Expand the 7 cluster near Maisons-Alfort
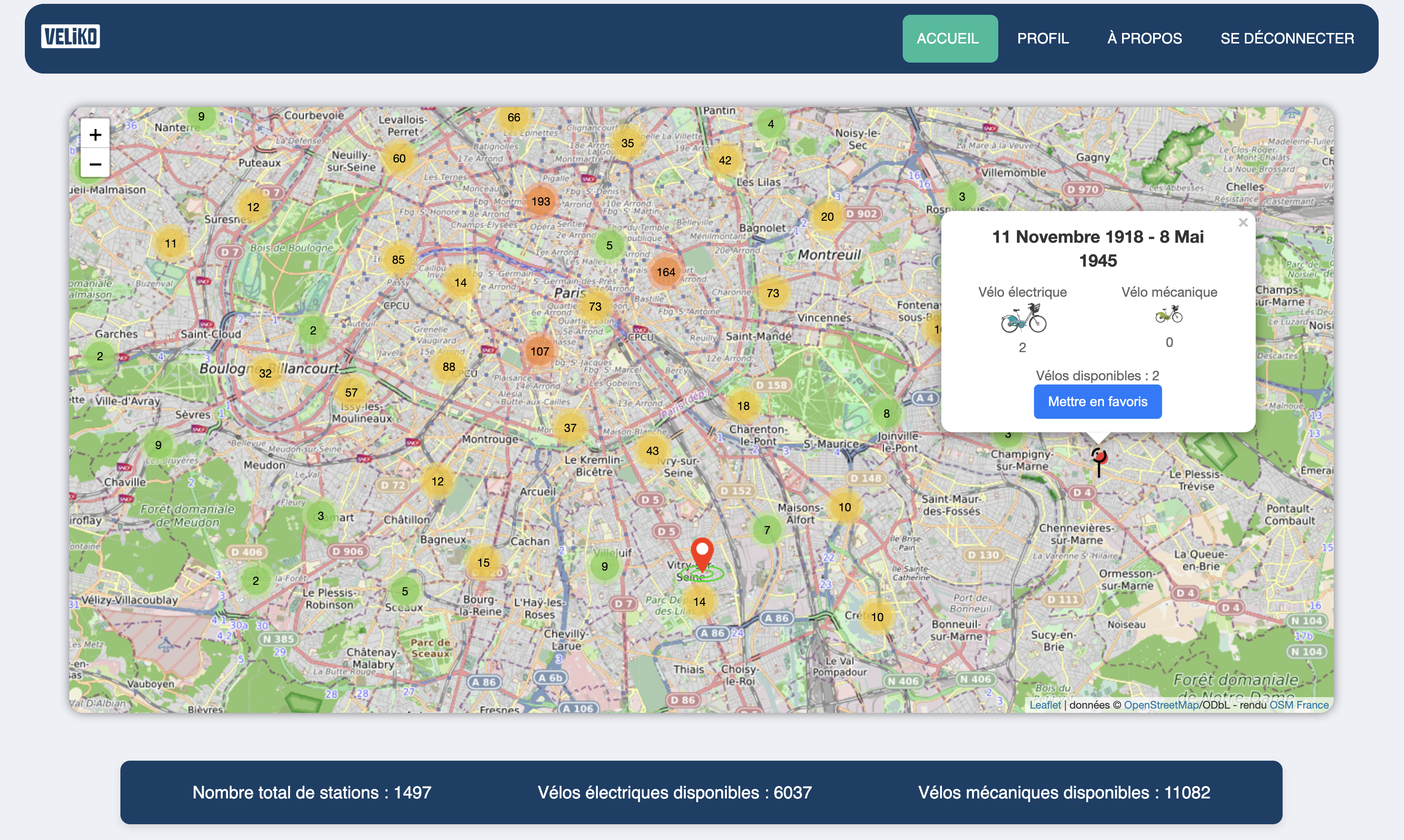The image size is (1404, 840). (767, 530)
